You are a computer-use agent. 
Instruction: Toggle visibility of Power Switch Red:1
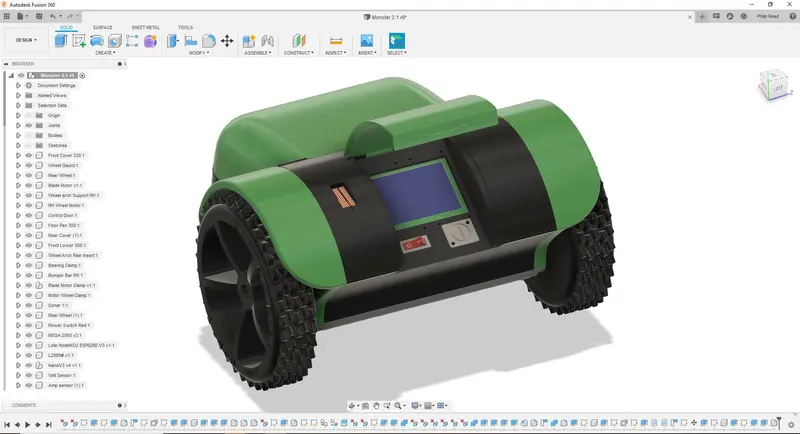[29, 325]
